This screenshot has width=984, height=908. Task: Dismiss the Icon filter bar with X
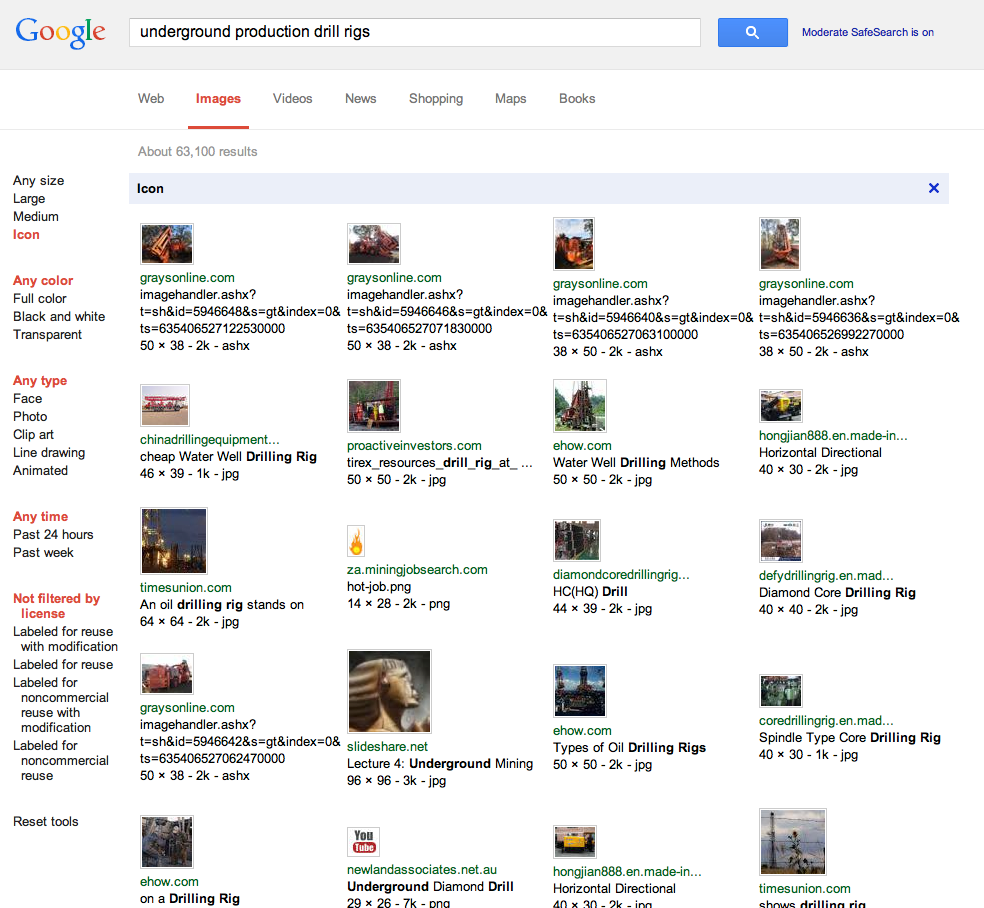[934, 188]
